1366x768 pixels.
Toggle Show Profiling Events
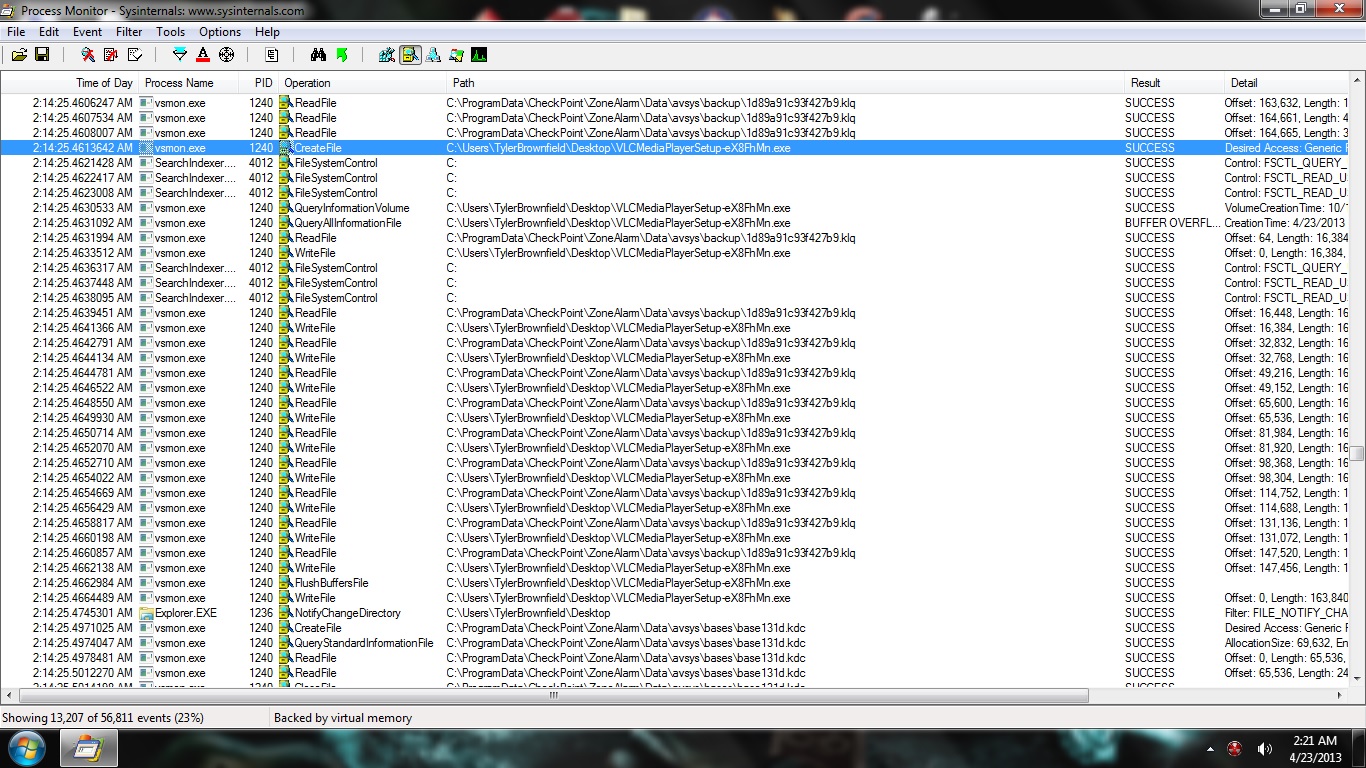click(x=479, y=55)
